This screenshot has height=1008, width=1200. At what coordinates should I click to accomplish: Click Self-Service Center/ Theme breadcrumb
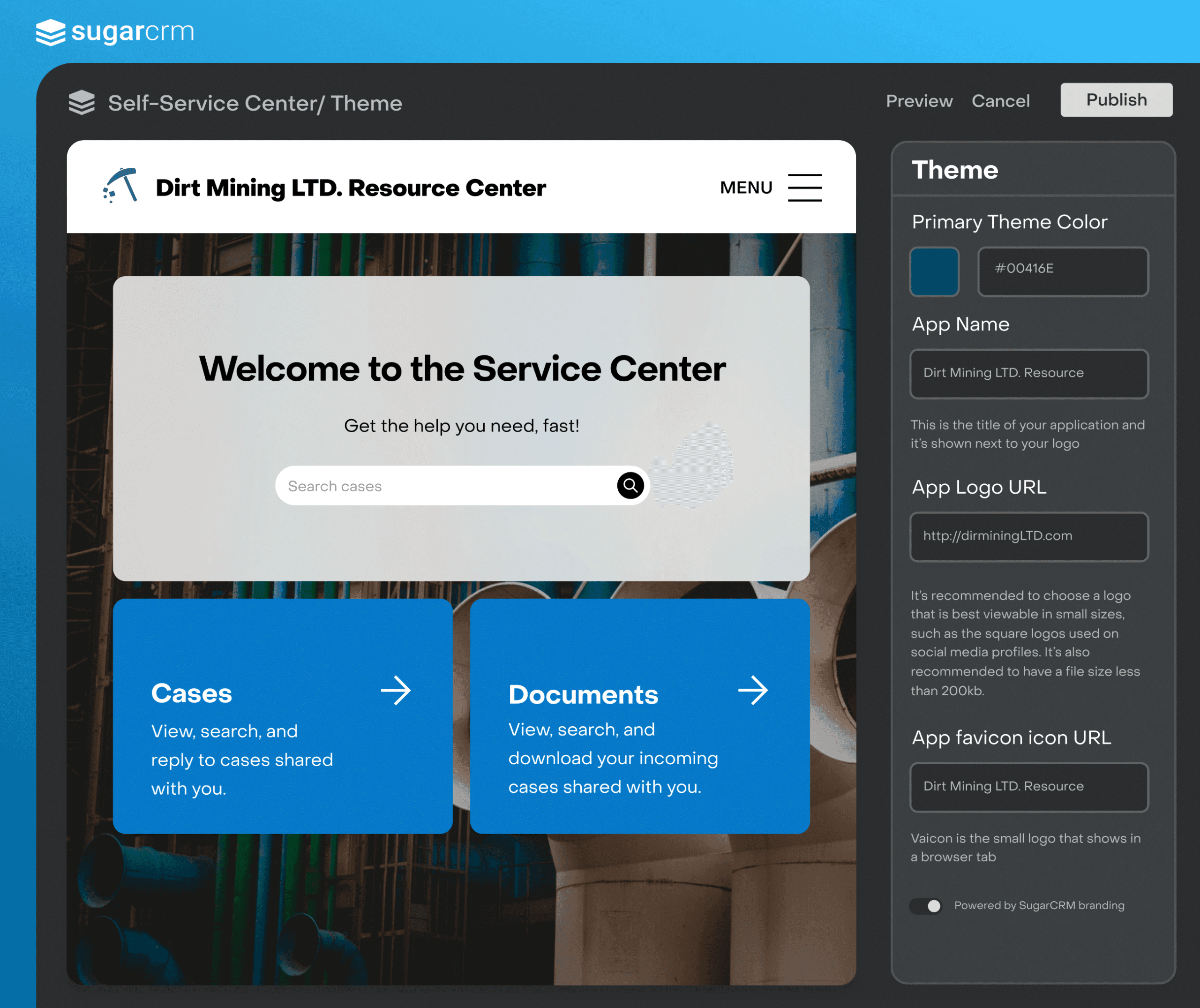pos(255,104)
